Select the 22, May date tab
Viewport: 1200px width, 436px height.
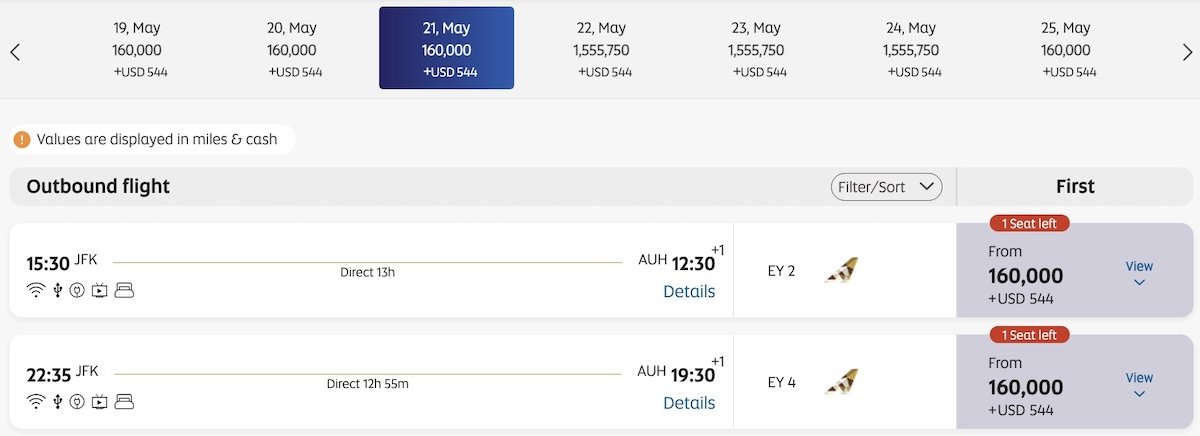coord(602,49)
